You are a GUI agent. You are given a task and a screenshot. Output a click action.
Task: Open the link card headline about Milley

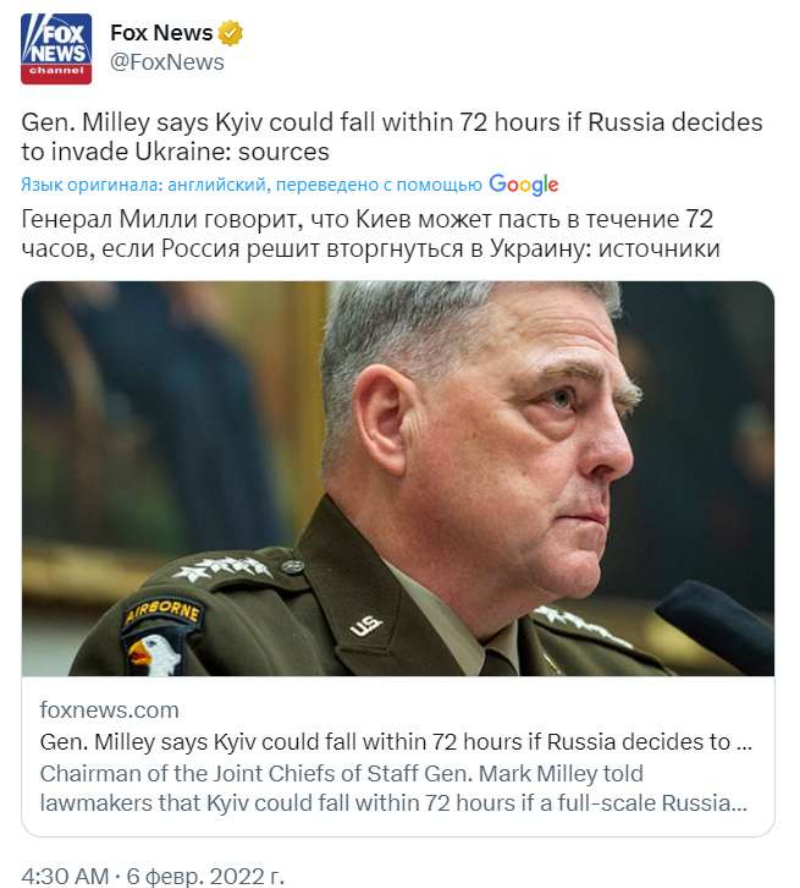tap(395, 742)
